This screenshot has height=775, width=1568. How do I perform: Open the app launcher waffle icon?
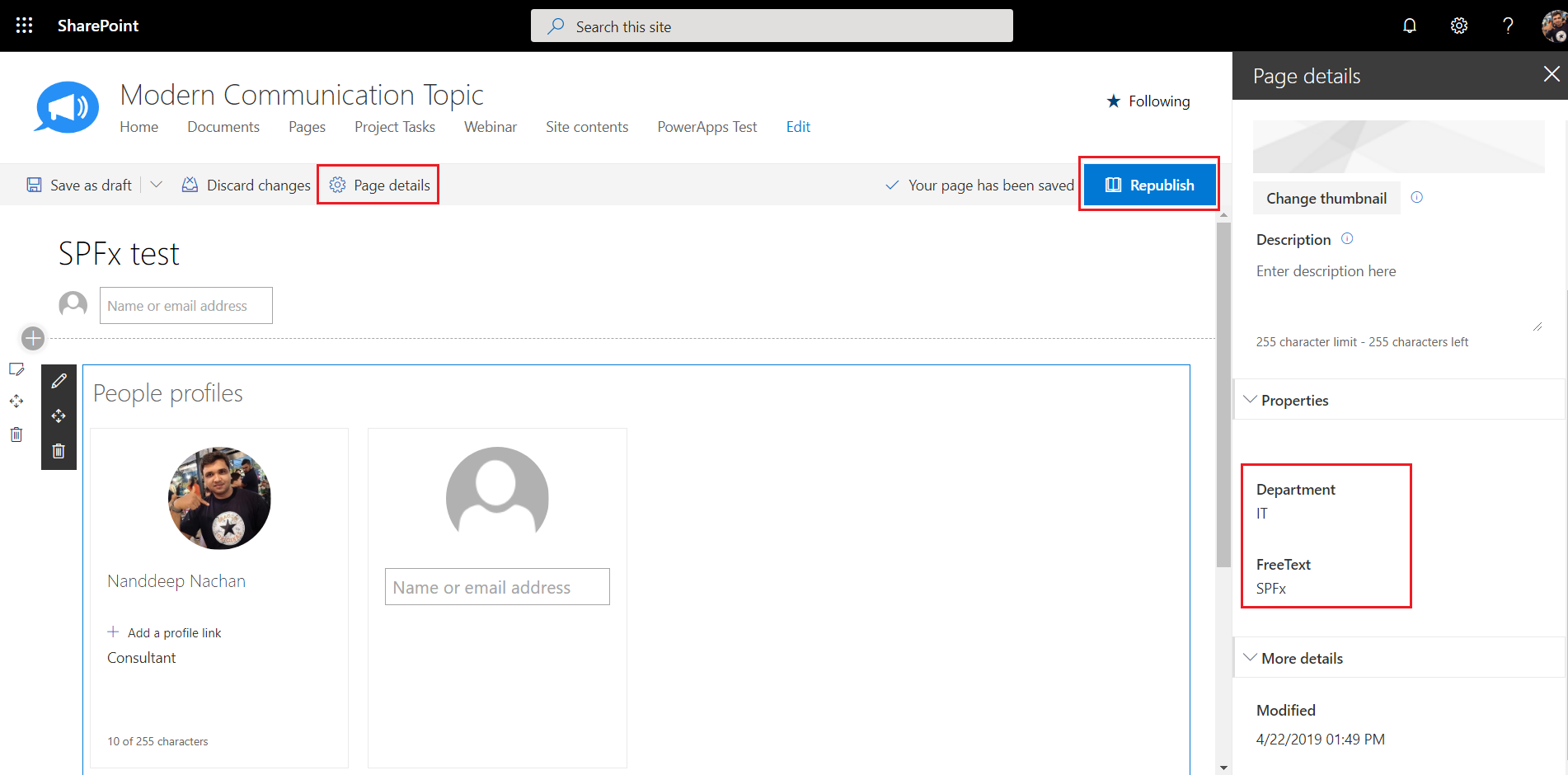[25, 26]
